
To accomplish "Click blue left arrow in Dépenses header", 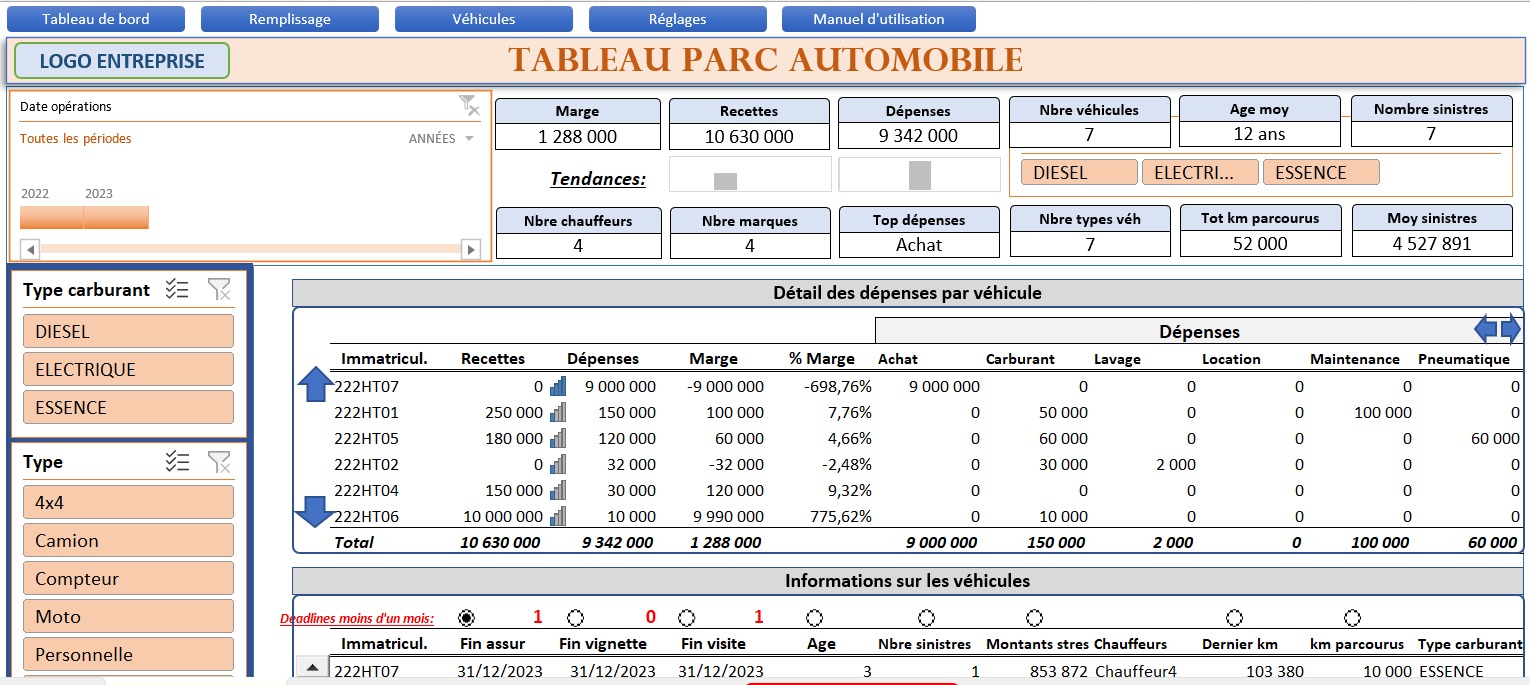I will [x=1487, y=328].
